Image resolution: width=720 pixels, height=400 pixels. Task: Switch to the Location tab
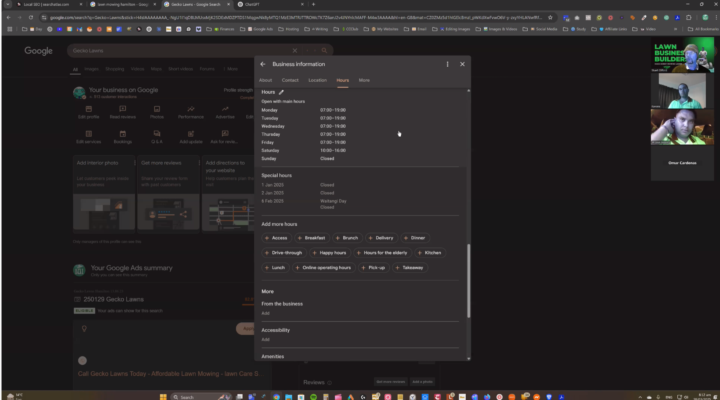pos(317,80)
